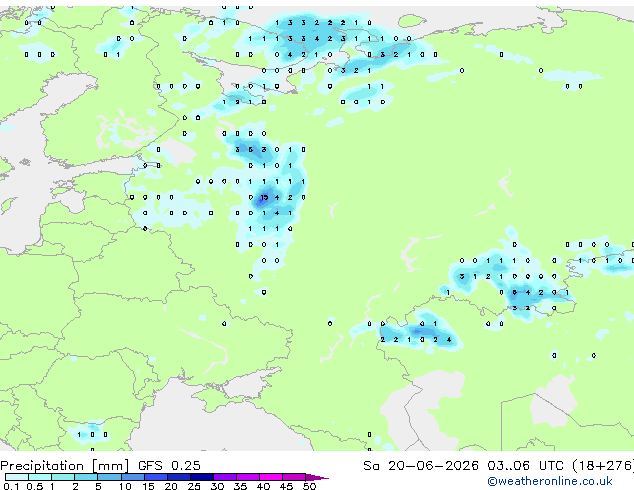
Task: Click magenta swatch between 40 and 45
Action: 271,477
